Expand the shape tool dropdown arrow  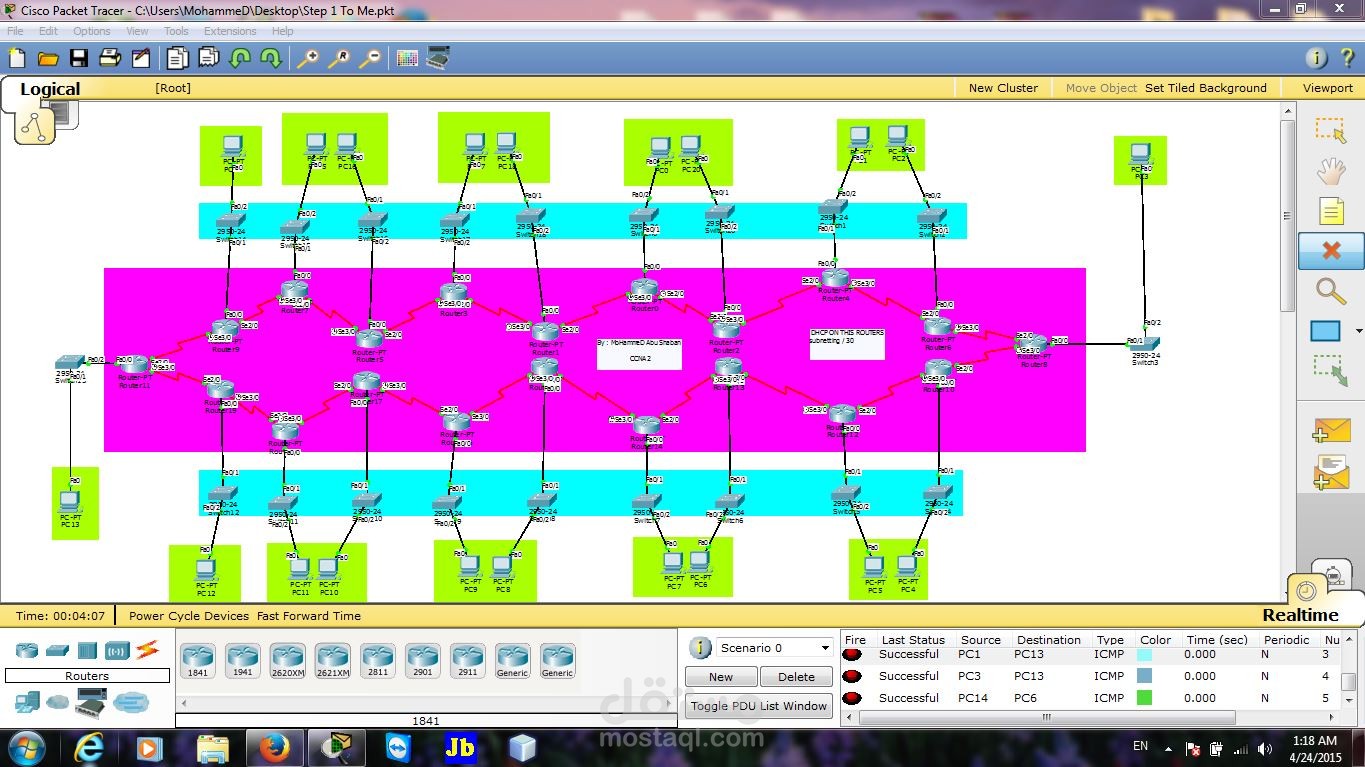(1358, 331)
